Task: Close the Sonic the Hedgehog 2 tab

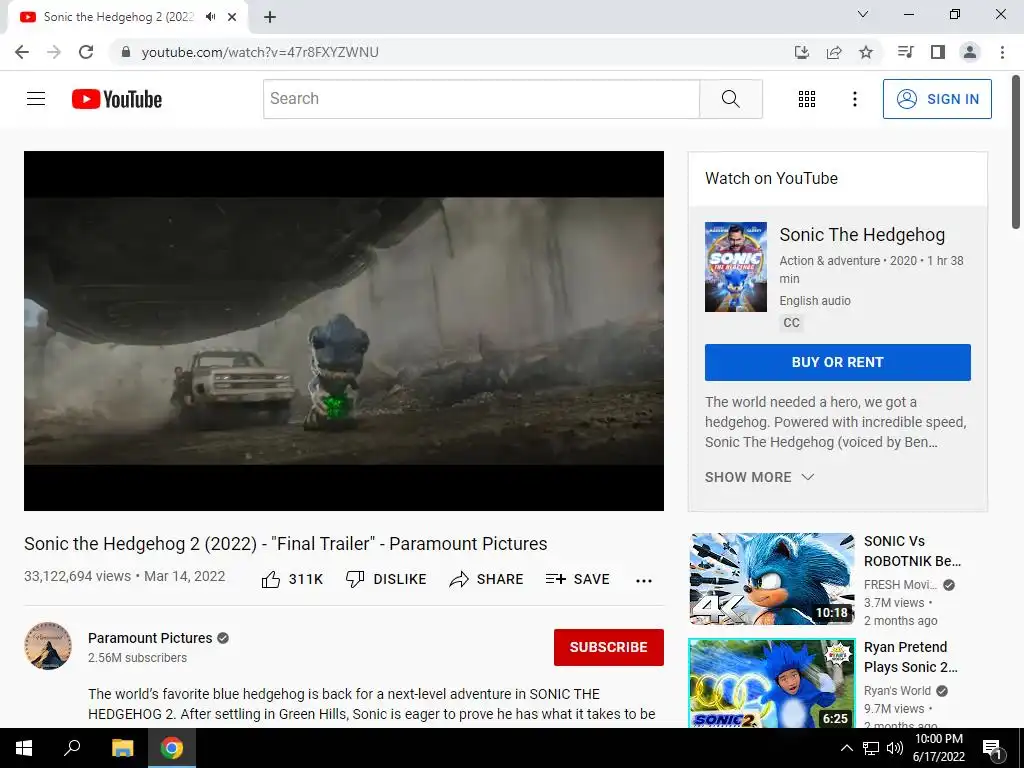Action: [x=232, y=18]
